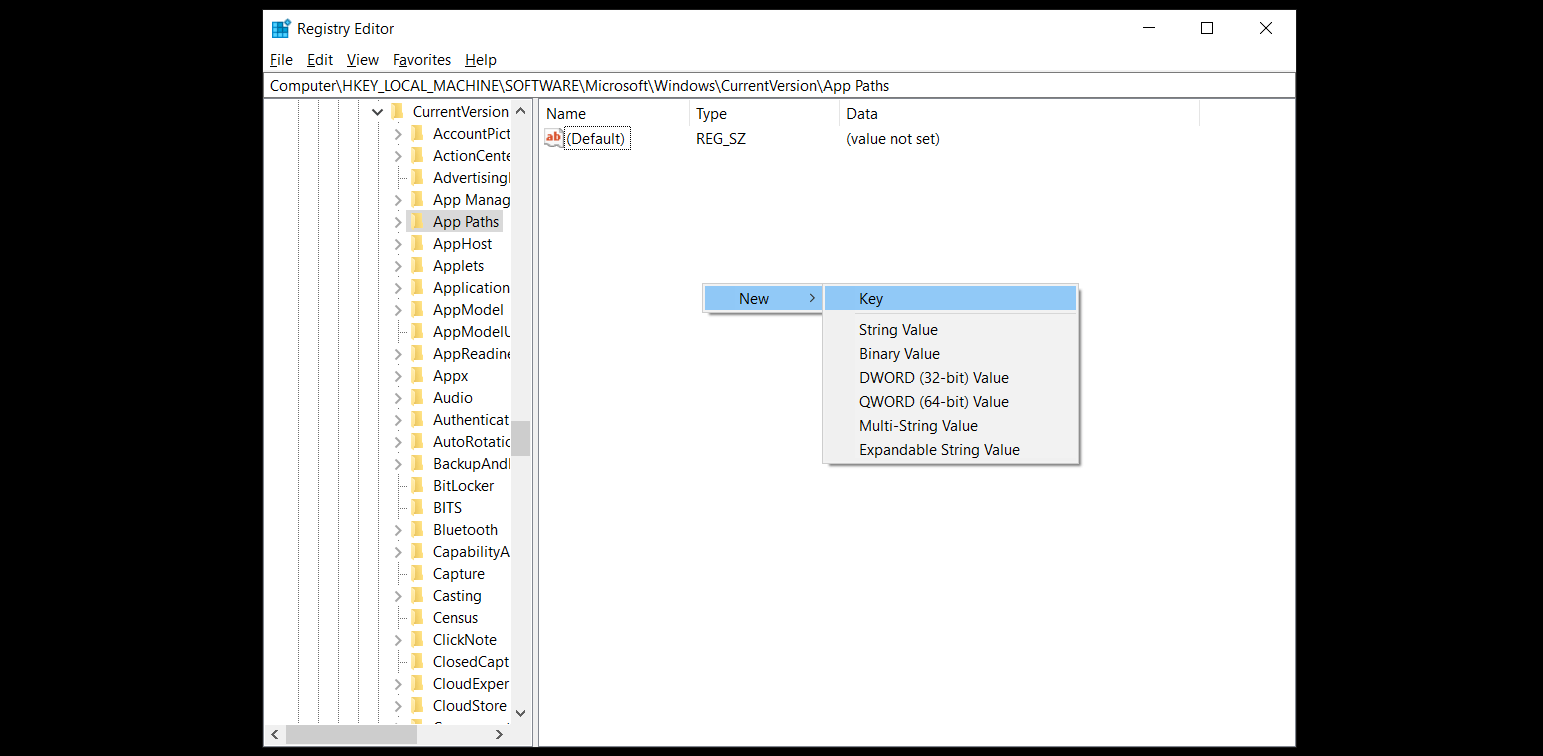Image resolution: width=1543 pixels, height=756 pixels.
Task: Expand the Bluetooth key arrow
Action: coord(398,530)
